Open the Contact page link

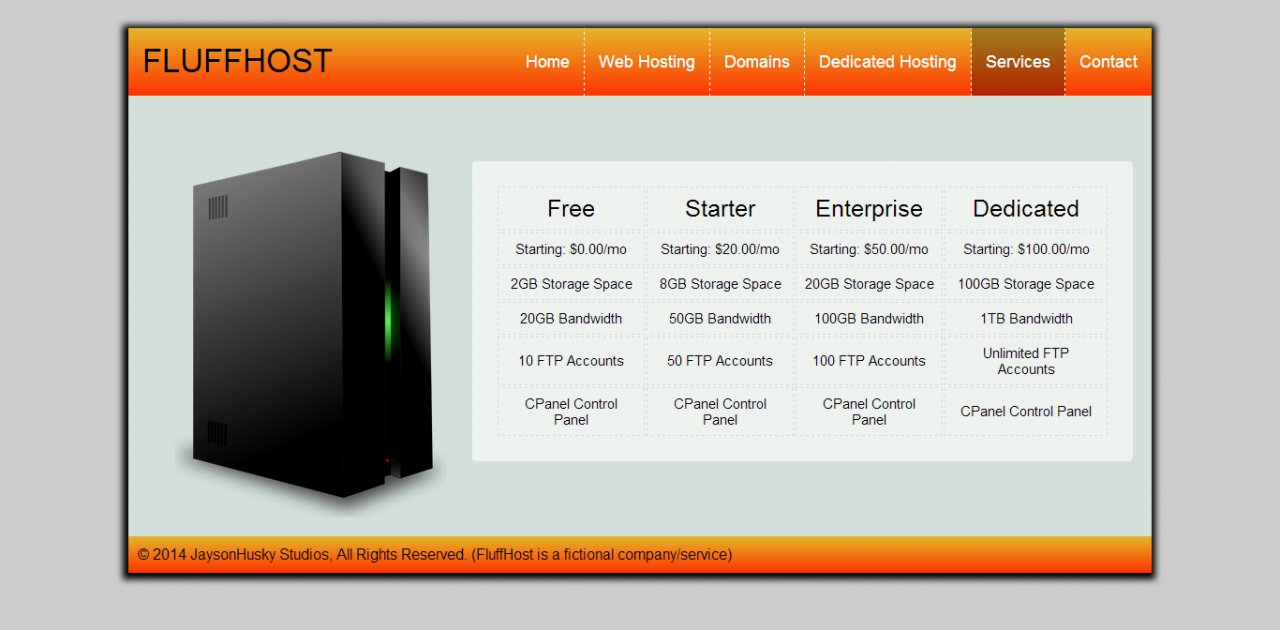pyautogui.click(x=1108, y=62)
